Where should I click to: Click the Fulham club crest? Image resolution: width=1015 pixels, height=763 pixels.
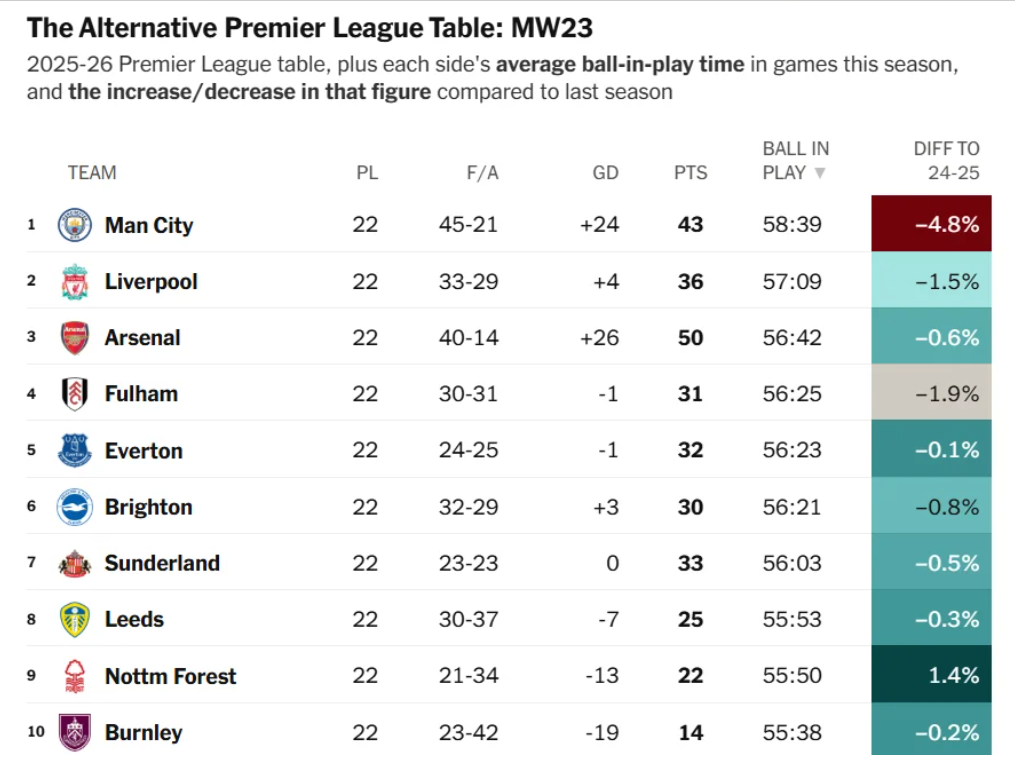pos(74,394)
